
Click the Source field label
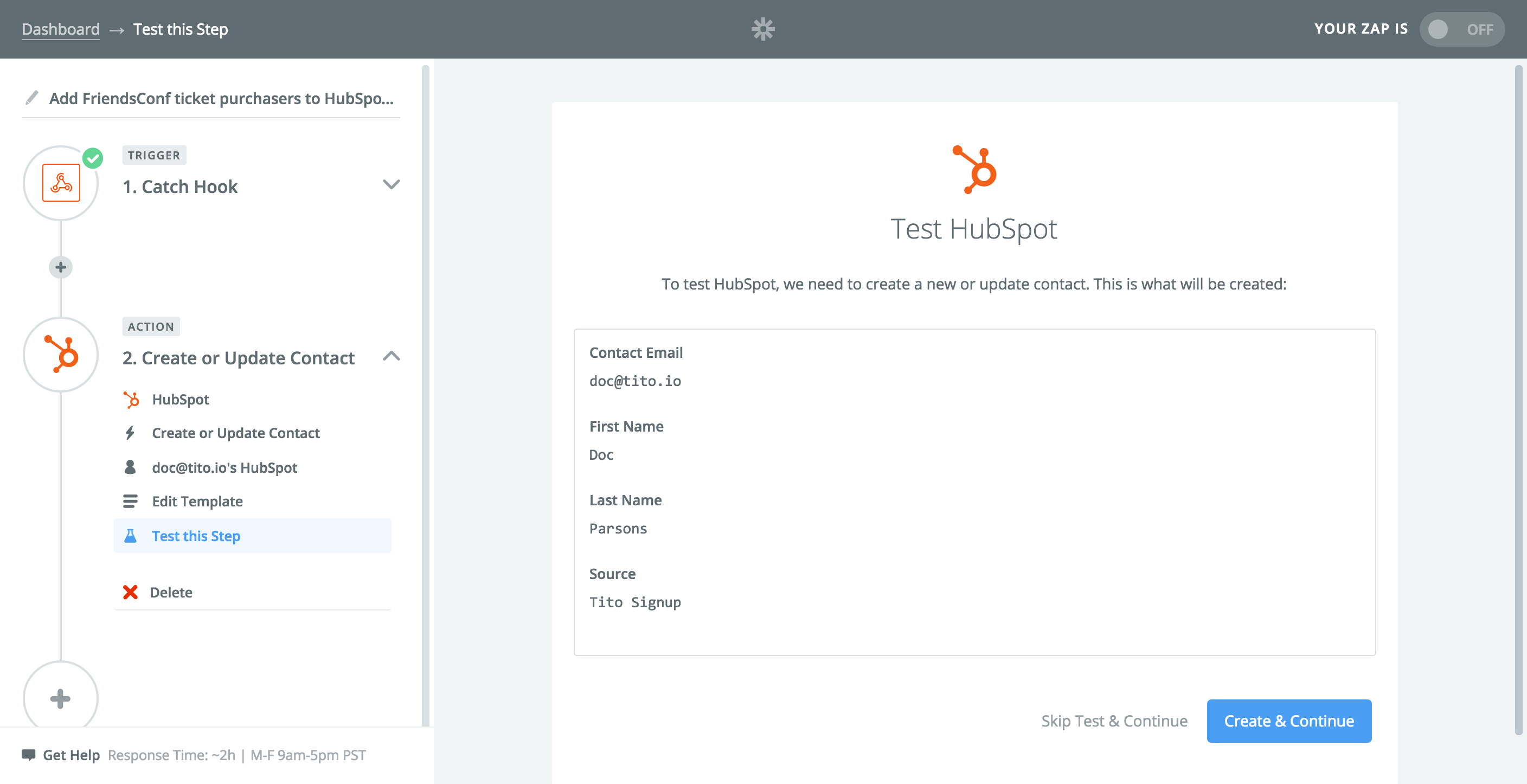pyautogui.click(x=612, y=574)
